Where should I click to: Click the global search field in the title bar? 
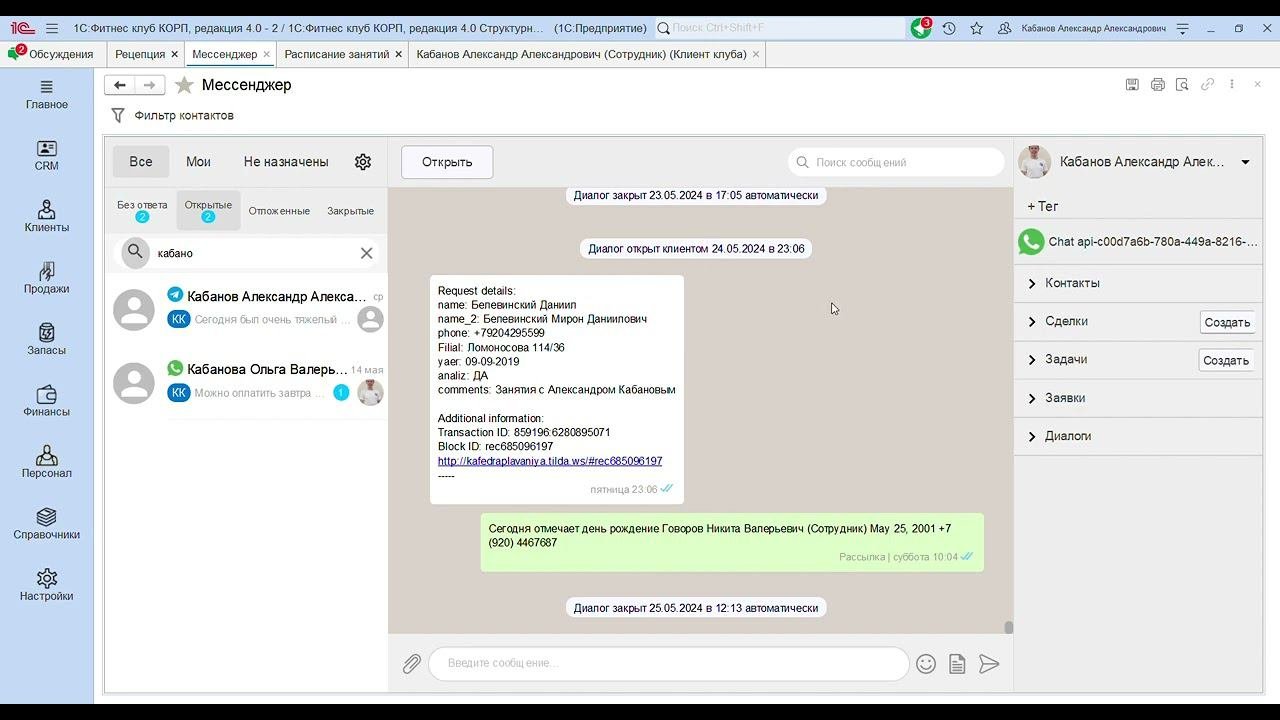tap(779, 28)
